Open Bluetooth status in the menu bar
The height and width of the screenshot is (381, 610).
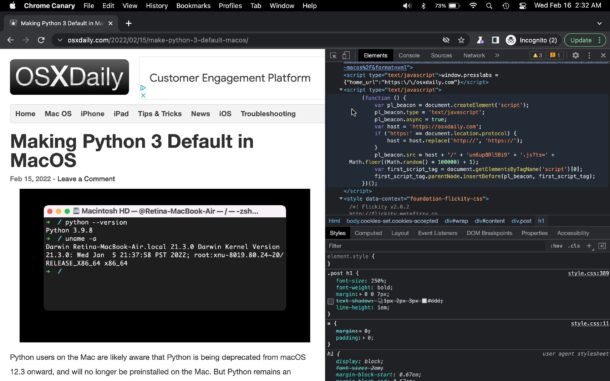pyautogui.click(x=424, y=6)
